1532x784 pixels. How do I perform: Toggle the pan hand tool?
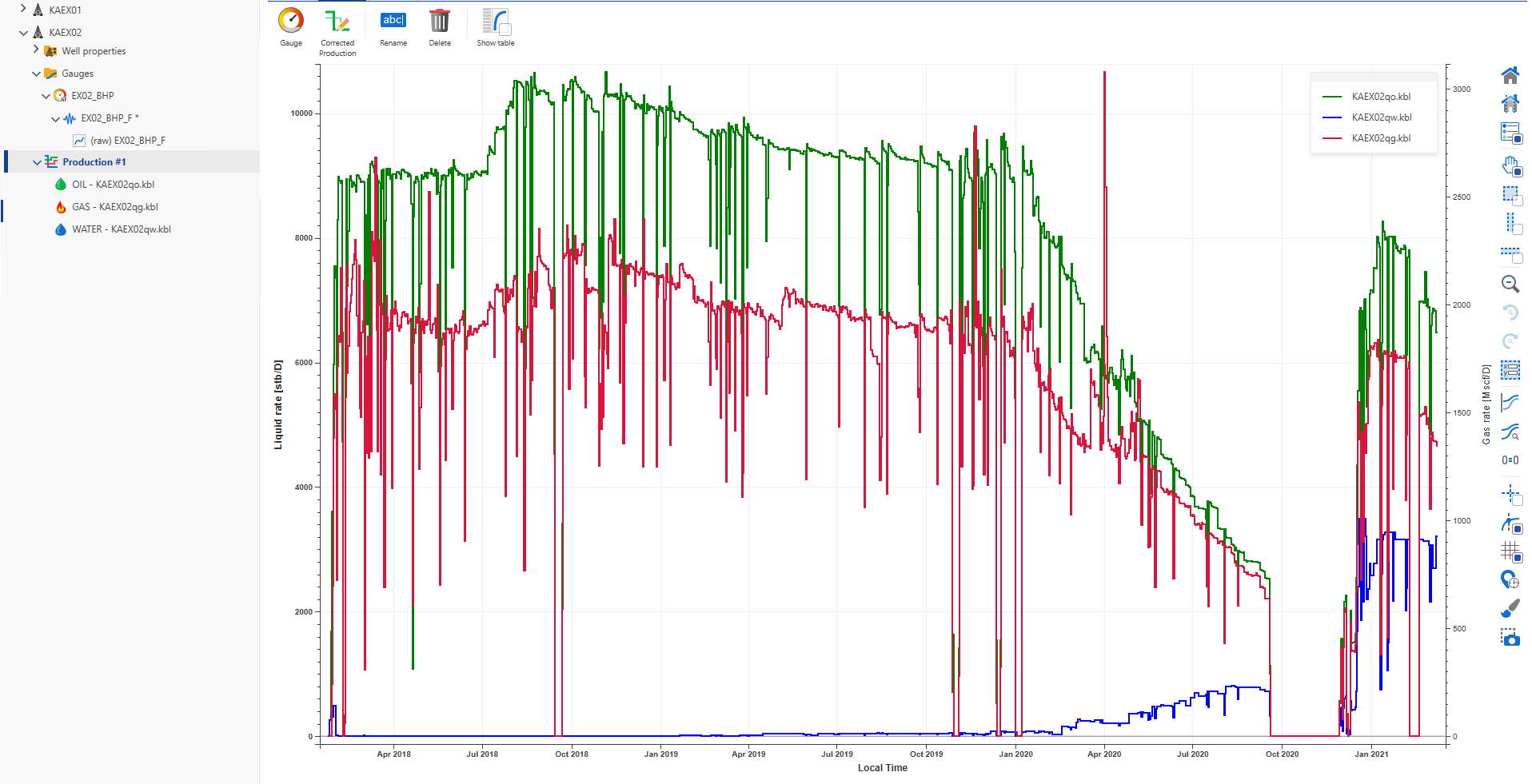(1510, 166)
